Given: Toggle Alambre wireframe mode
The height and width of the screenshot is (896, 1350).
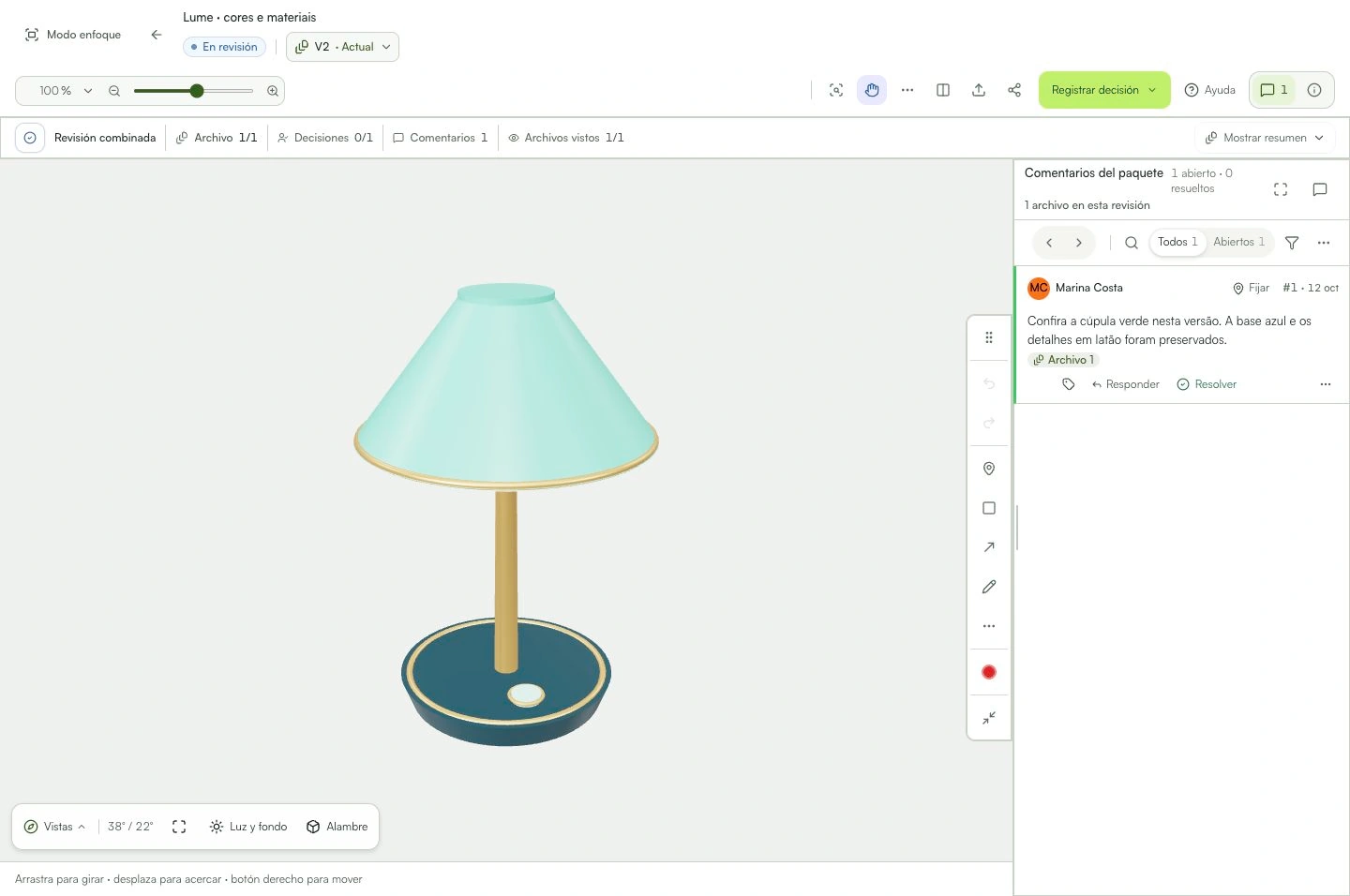Looking at the screenshot, I should (x=337, y=827).
